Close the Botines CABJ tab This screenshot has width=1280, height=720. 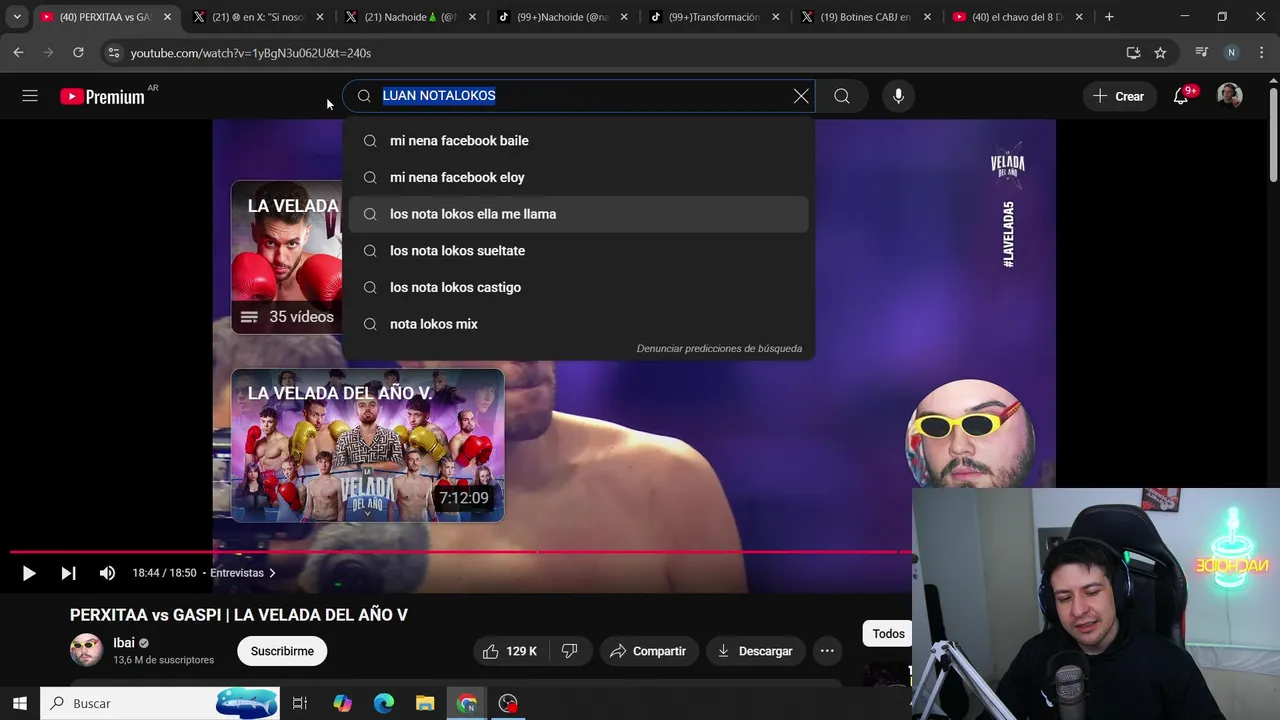[x=927, y=17]
